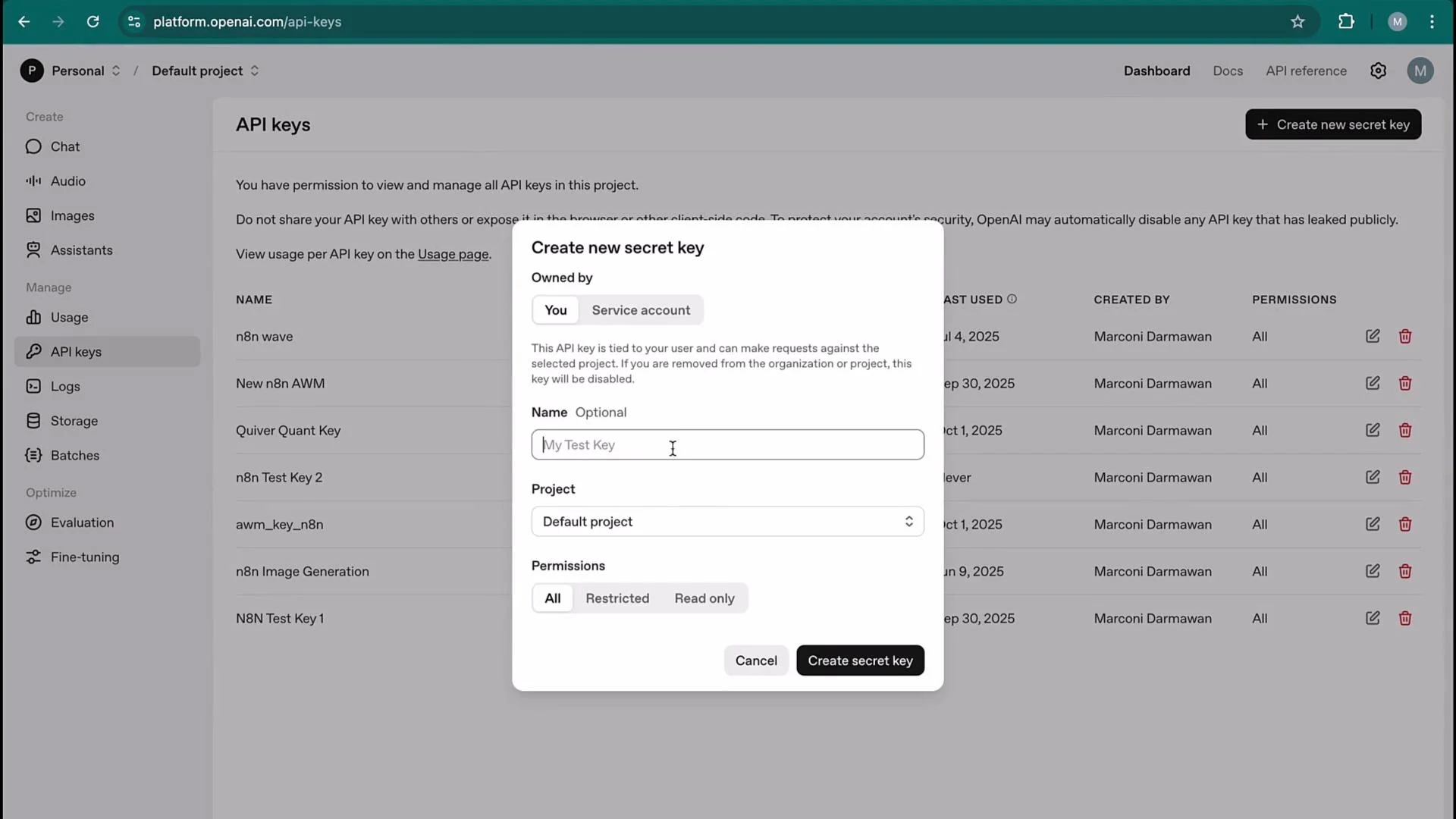This screenshot has height=819, width=1456.
Task: Open Batches in the sidebar
Action: (x=107, y=455)
